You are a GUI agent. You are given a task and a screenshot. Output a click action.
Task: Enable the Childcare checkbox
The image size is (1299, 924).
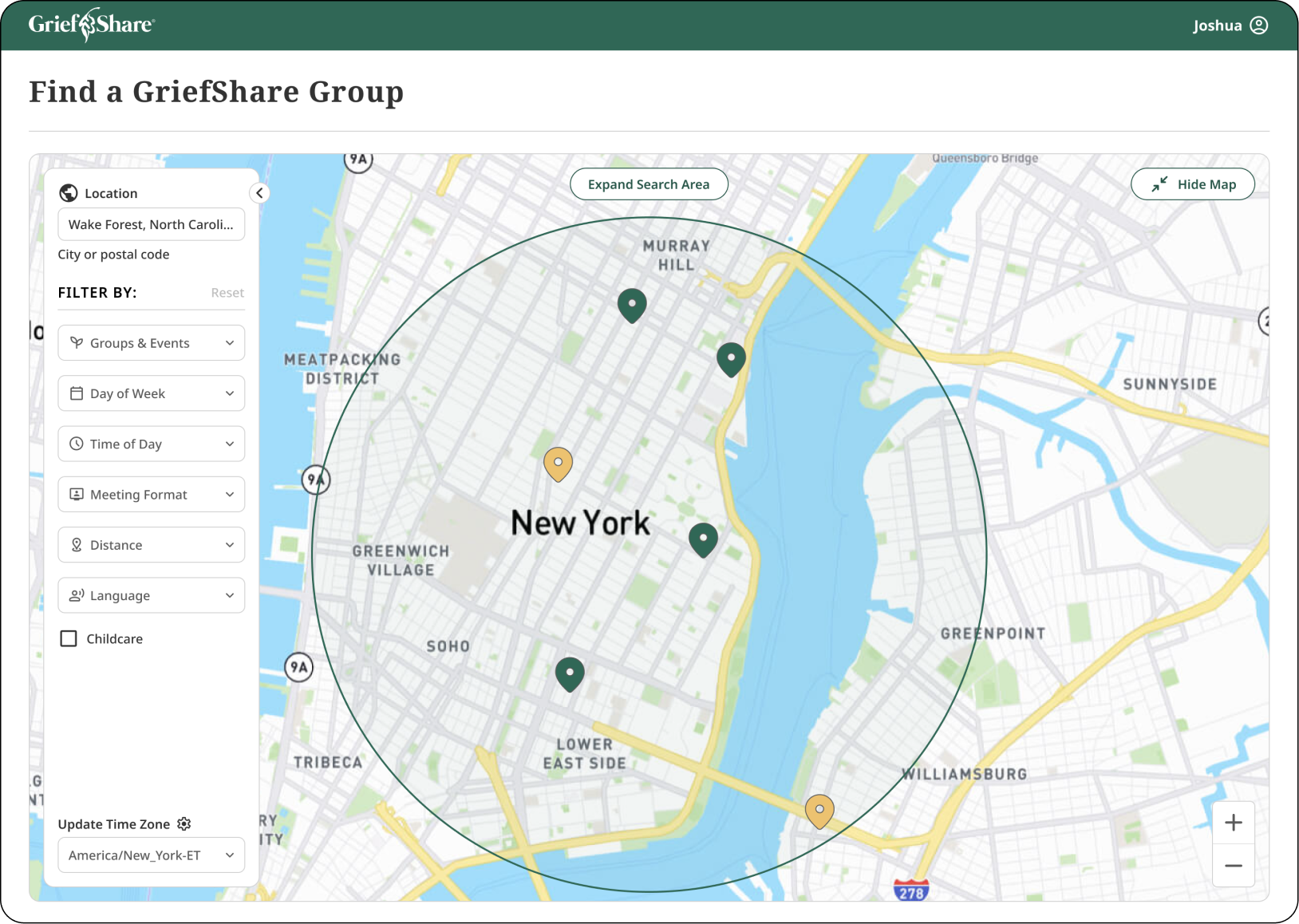pyautogui.click(x=68, y=638)
